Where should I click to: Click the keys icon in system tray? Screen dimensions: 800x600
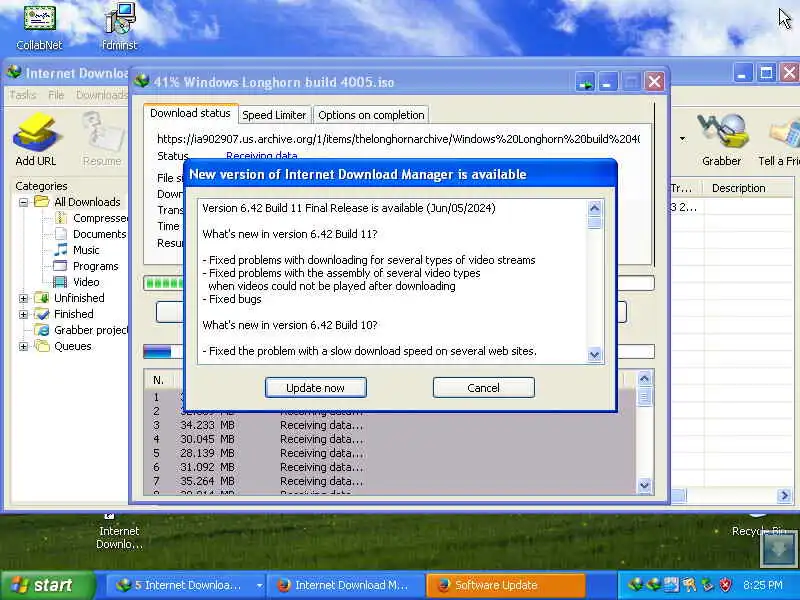[689, 585]
